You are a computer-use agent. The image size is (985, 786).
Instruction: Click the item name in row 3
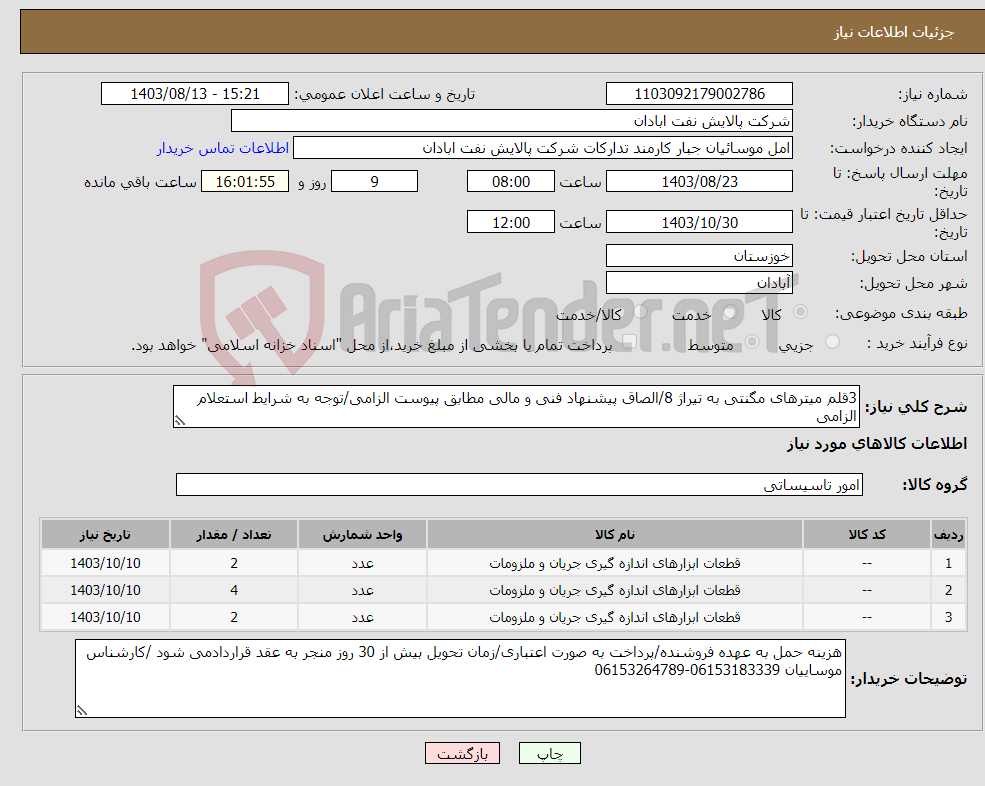[615, 618]
